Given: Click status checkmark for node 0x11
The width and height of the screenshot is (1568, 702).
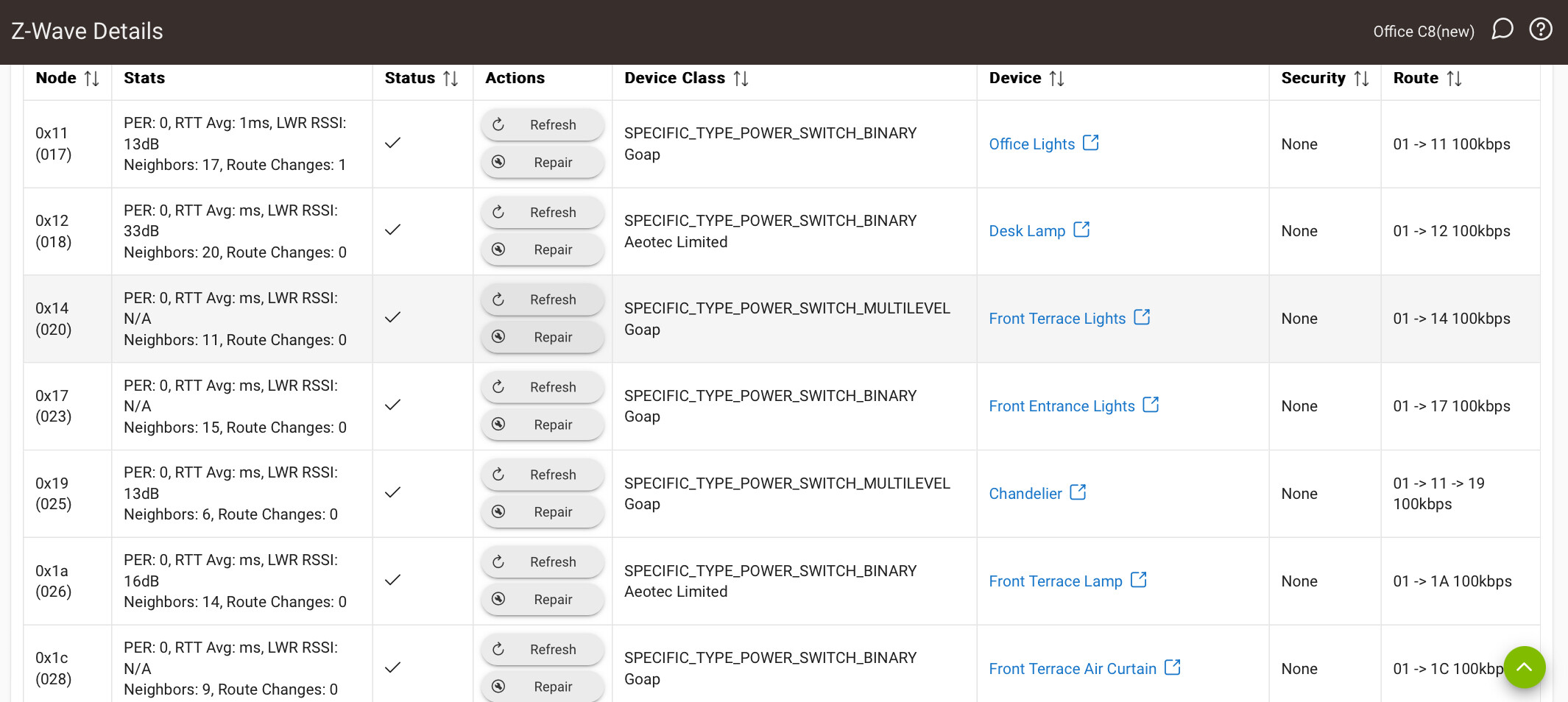Looking at the screenshot, I should (x=393, y=143).
